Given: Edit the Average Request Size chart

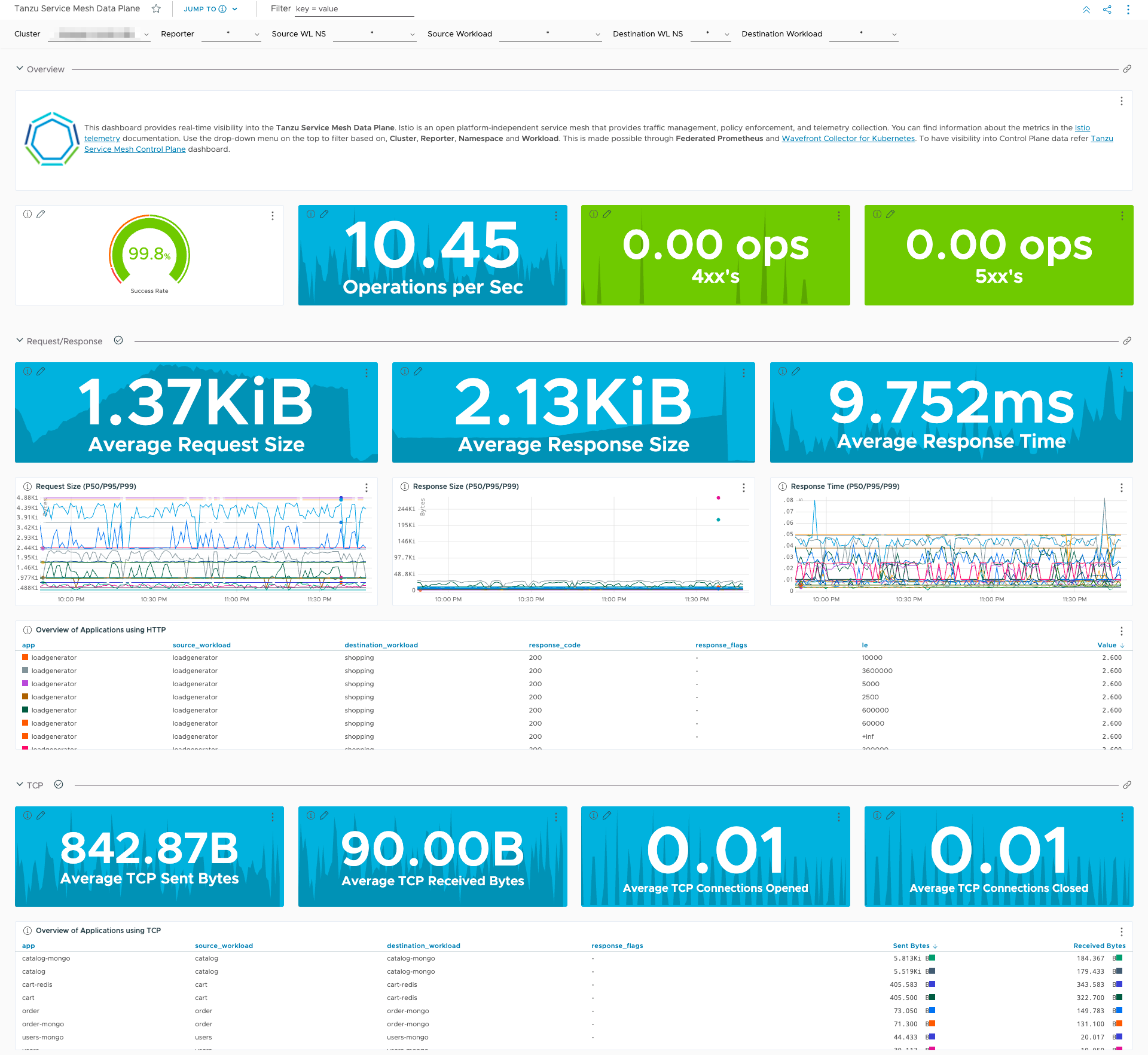Looking at the screenshot, I should point(41,371).
